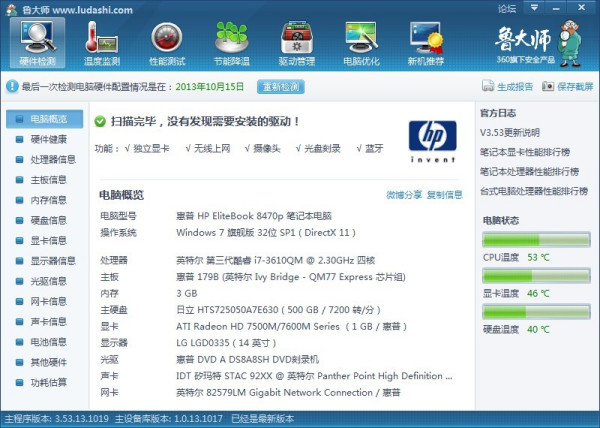Click the DVD A DS8A8SH drive entry
The width and height of the screenshot is (600, 428).
(248, 360)
